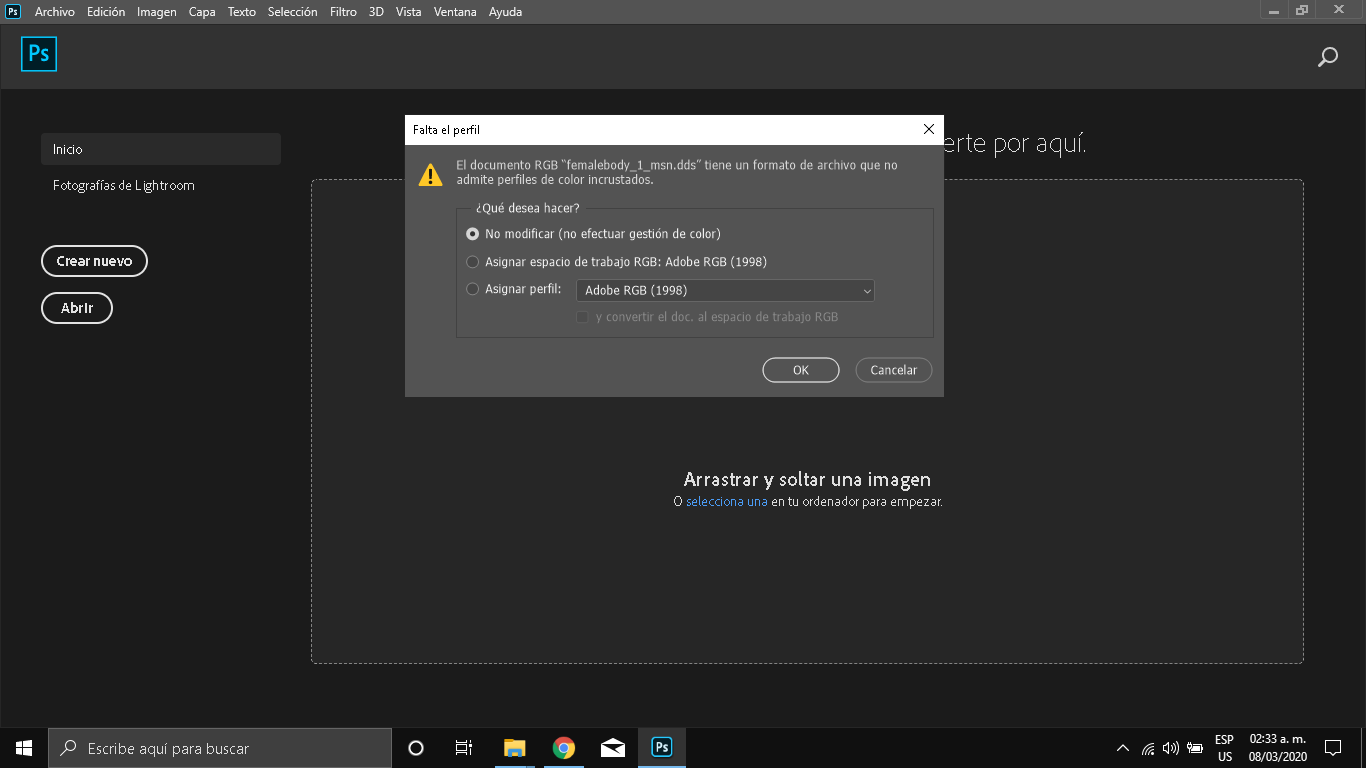
Task: Open the Mail app from taskbar
Action: [x=613, y=748]
